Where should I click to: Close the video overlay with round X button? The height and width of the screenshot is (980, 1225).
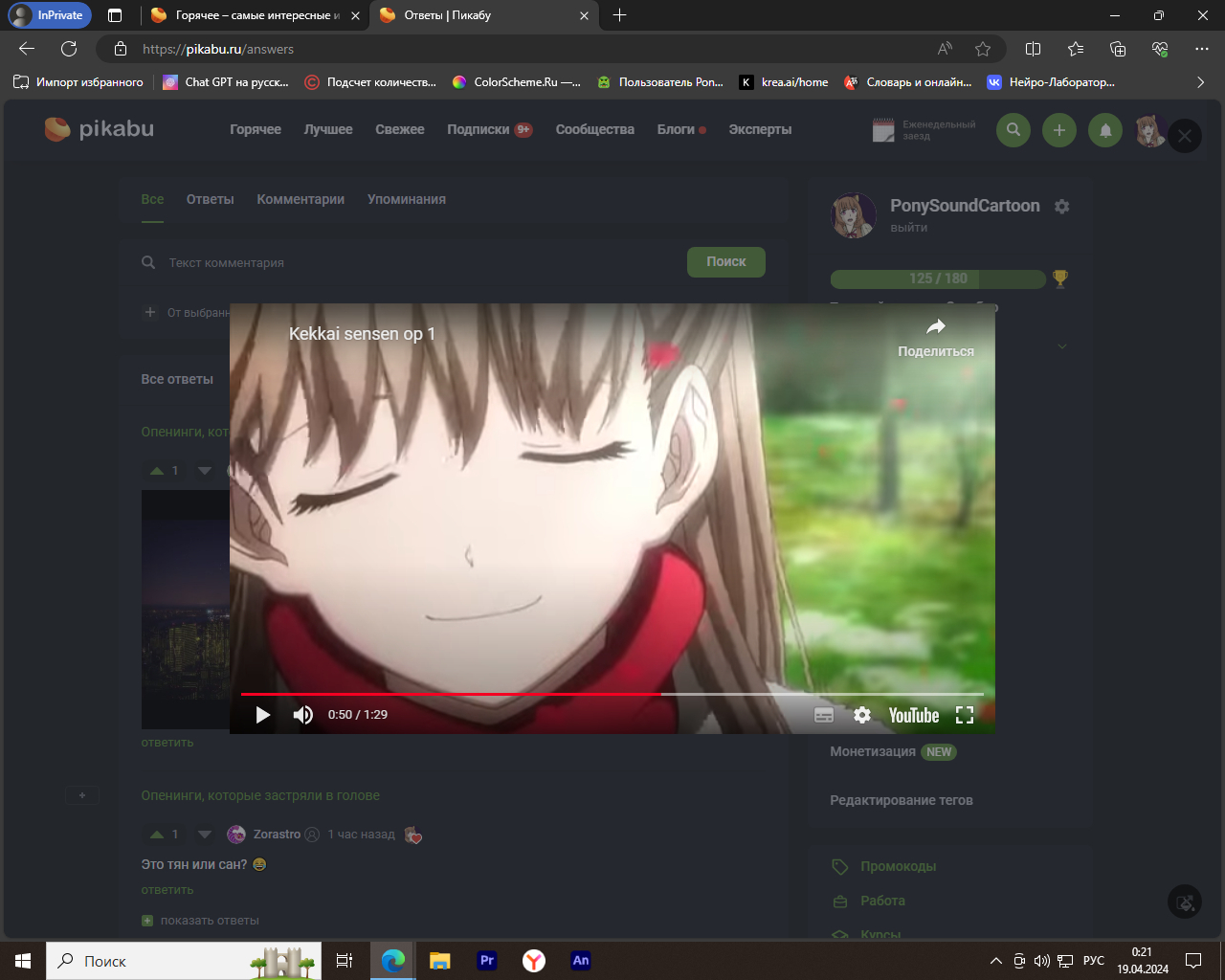pyautogui.click(x=1185, y=136)
